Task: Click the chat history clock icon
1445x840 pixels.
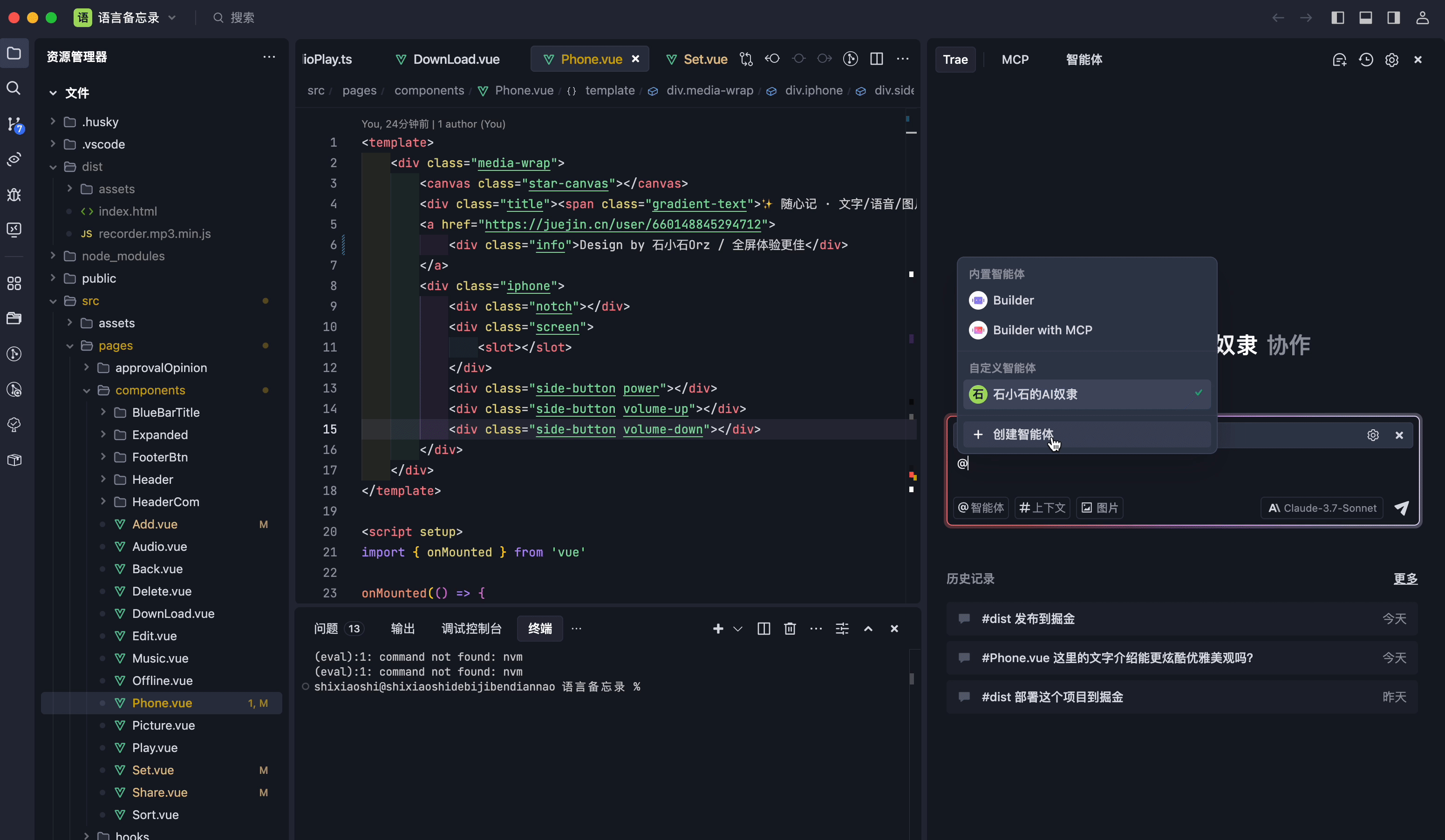Action: pyautogui.click(x=1366, y=60)
